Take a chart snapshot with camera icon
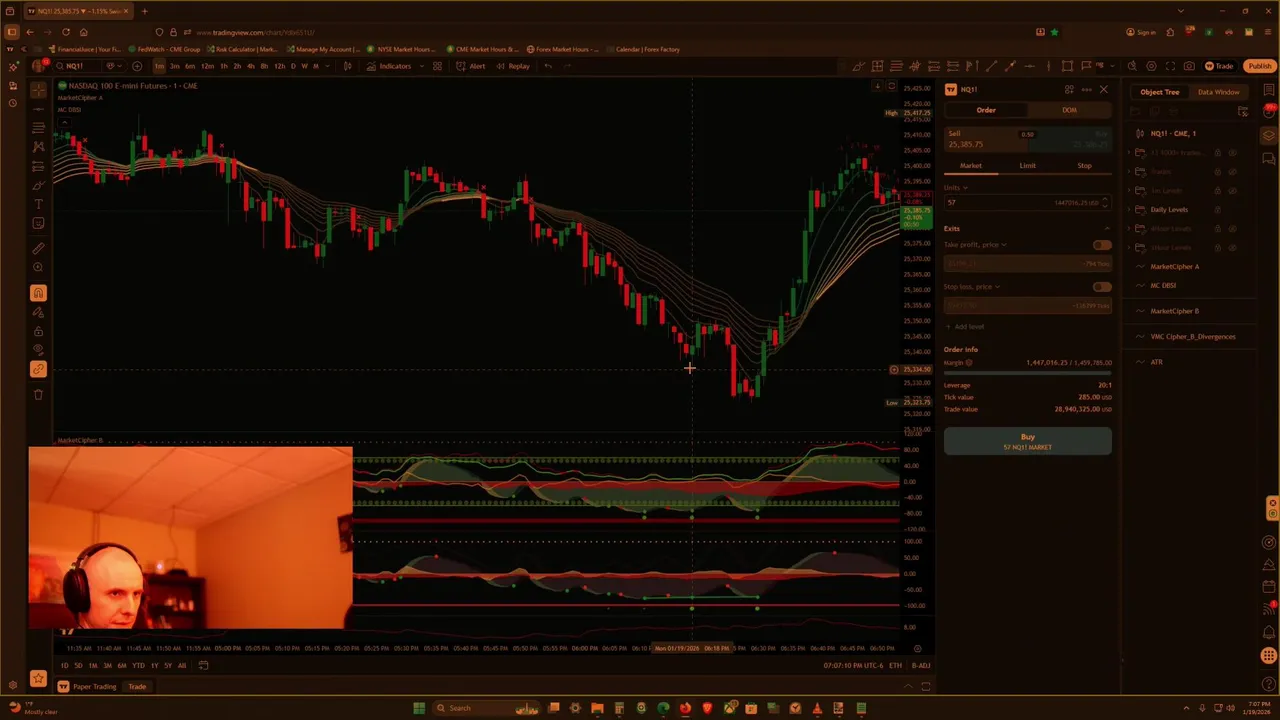1280x720 pixels. pos(1189,66)
